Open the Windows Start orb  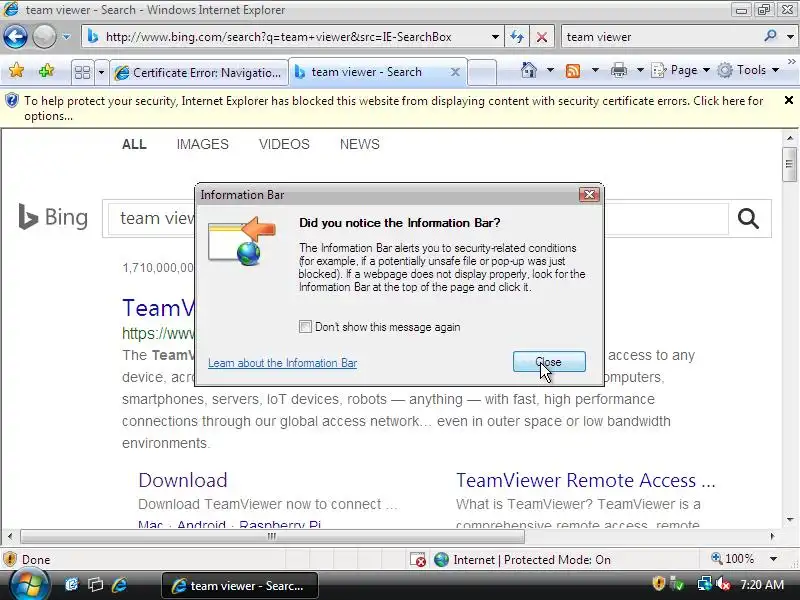click(x=29, y=585)
